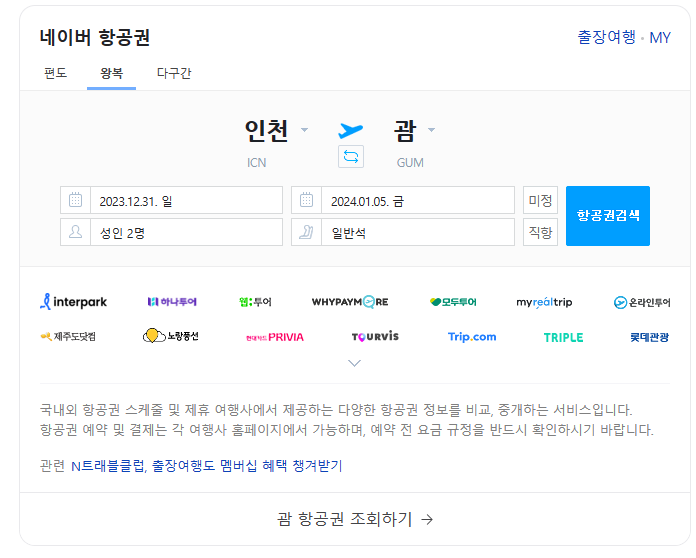Open the PRIVIA partner logo
This screenshot has width=696, height=558.
[275, 337]
